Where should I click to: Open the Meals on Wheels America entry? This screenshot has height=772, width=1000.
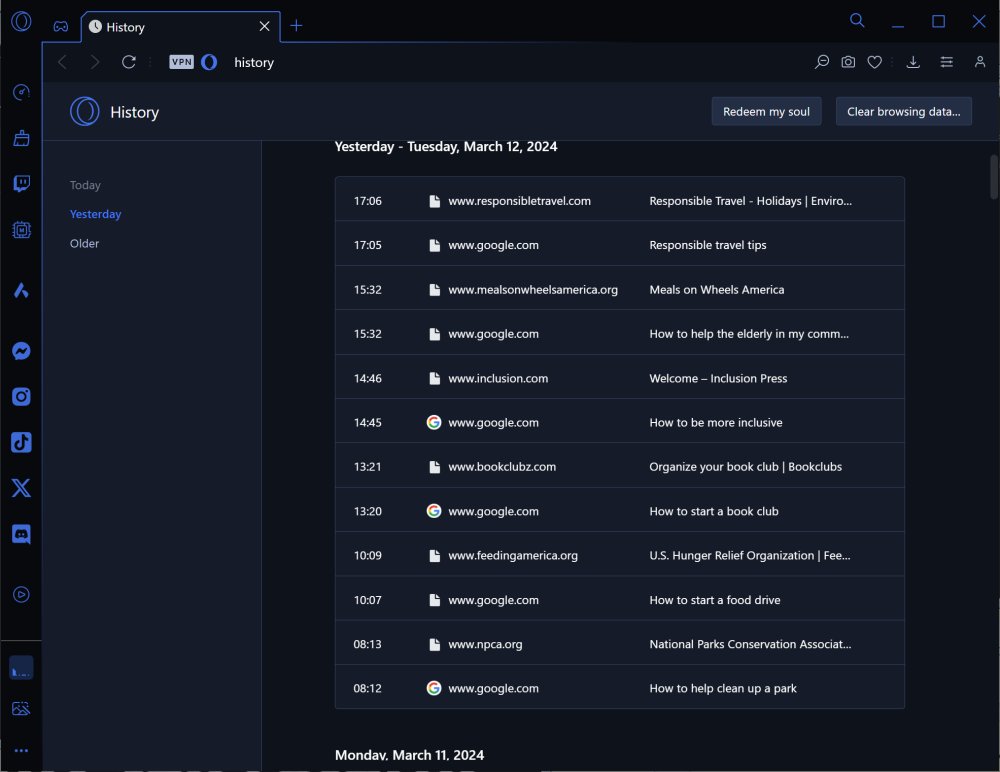pos(716,290)
